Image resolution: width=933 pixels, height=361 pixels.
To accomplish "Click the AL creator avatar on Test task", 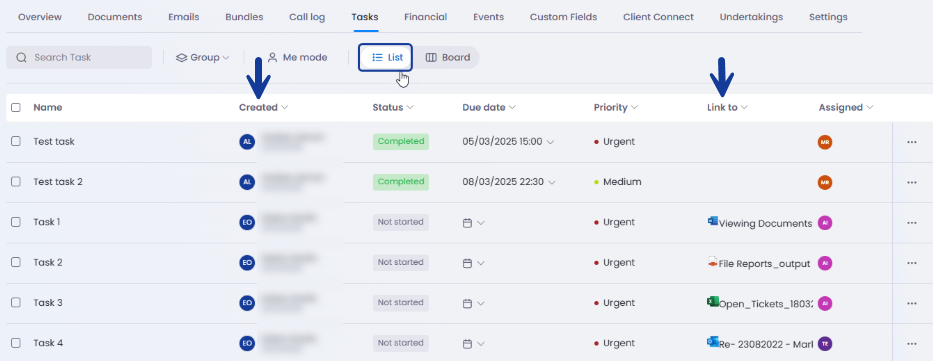I will [247, 142].
